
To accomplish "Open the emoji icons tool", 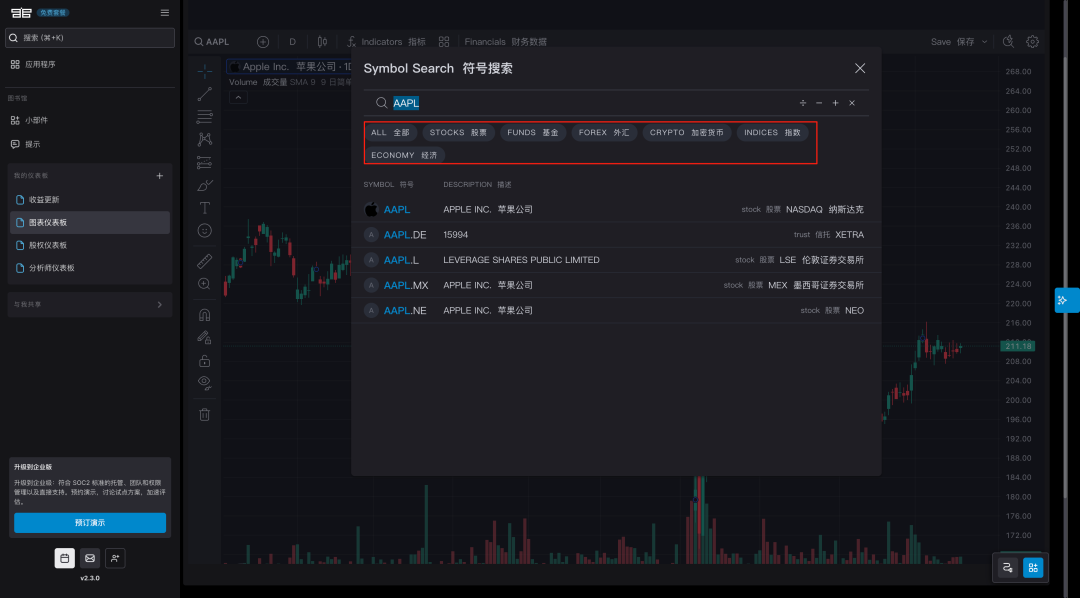I will 205,231.
